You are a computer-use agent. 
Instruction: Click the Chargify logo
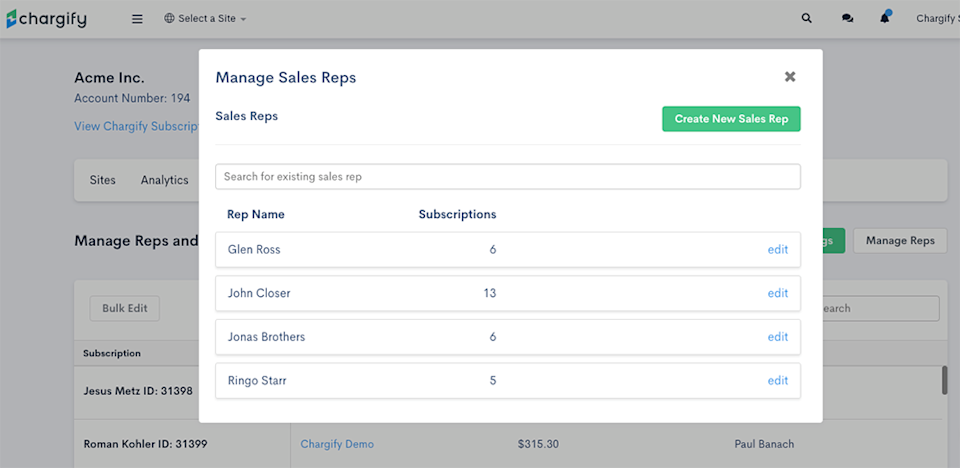click(x=46, y=18)
